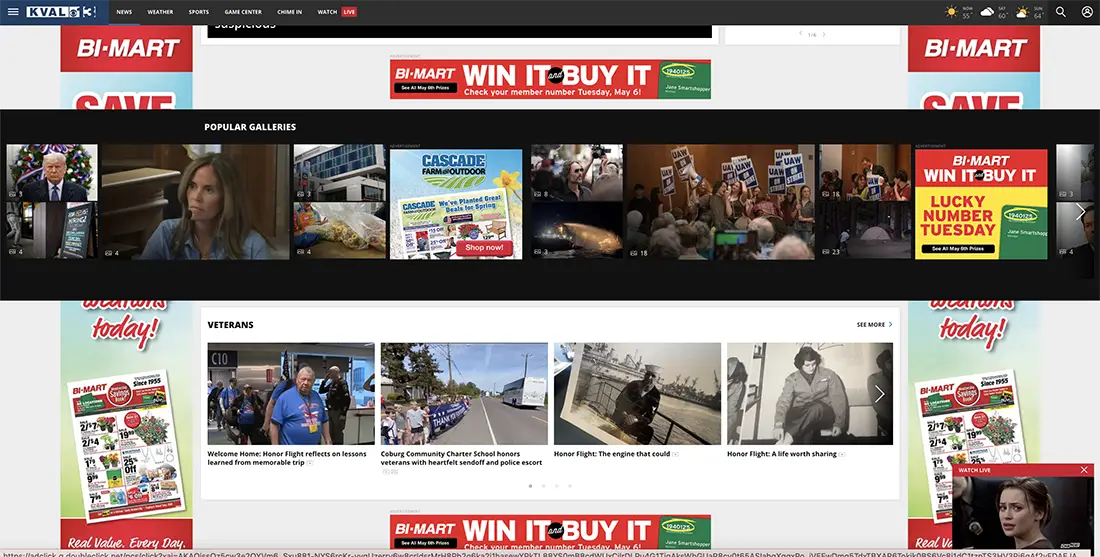Click the Watch Live video player preview
Image resolution: width=1100 pixels, height=557 pixels.
(1023, 513)
